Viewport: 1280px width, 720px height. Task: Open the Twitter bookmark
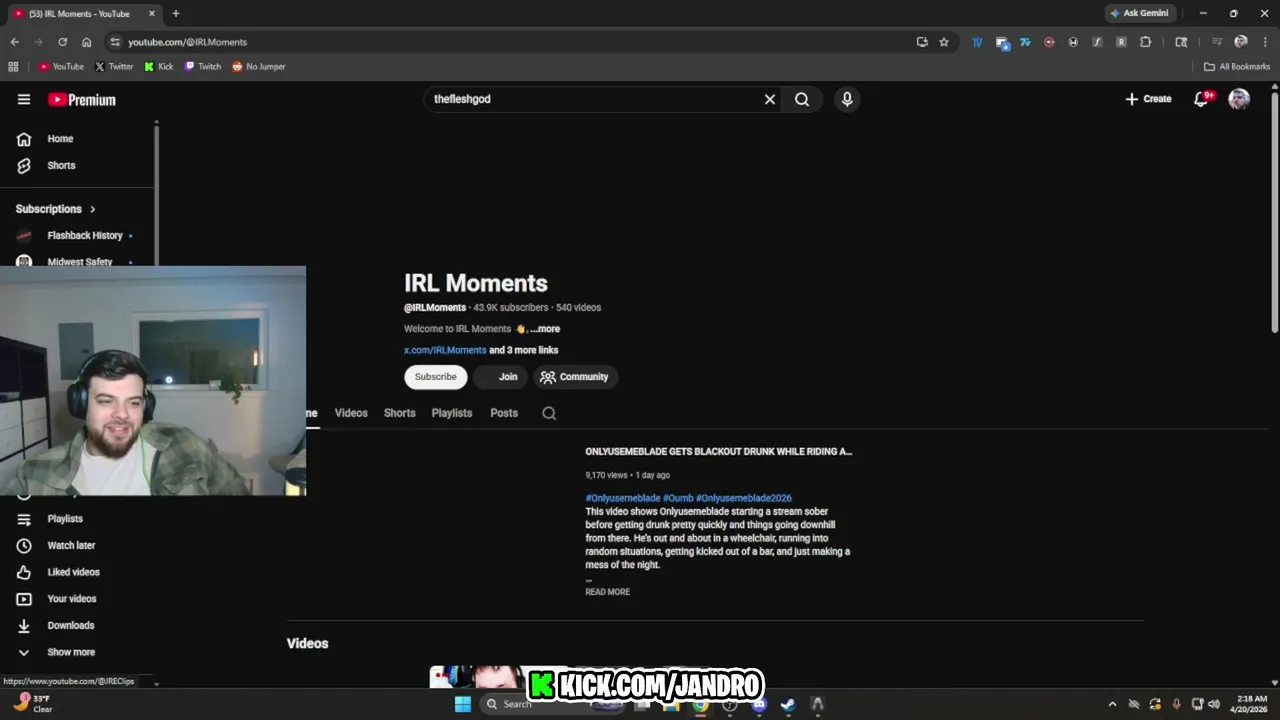(x=114, y=67)
